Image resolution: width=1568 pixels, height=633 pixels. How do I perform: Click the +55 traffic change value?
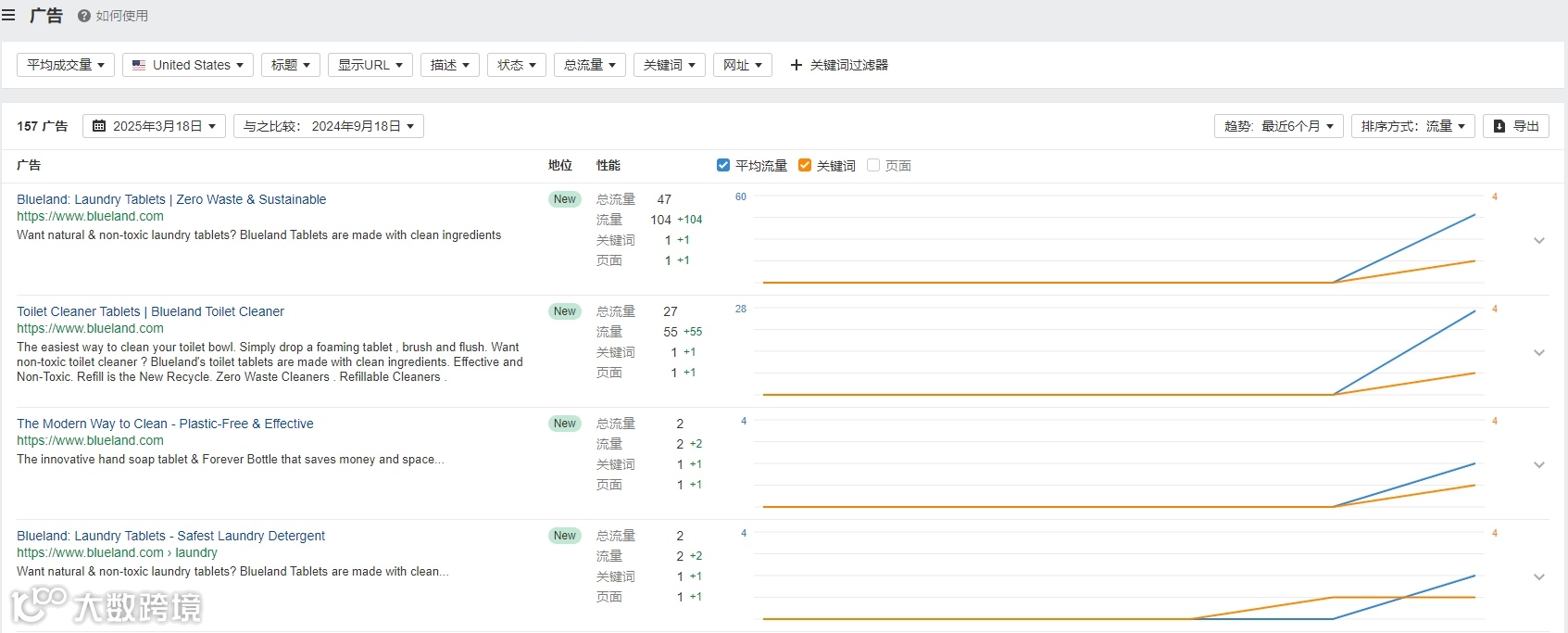[x=693, y=332]
